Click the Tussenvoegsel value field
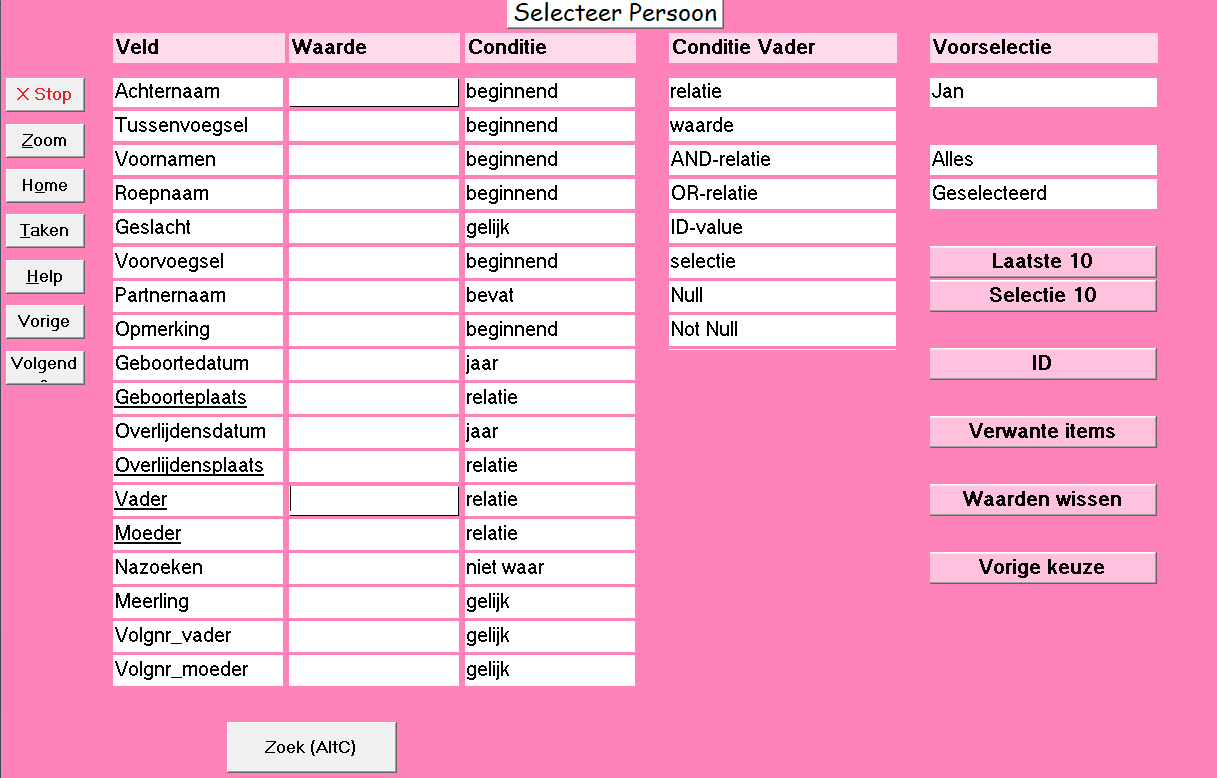The image size is (1217, 778). point(374,126)
